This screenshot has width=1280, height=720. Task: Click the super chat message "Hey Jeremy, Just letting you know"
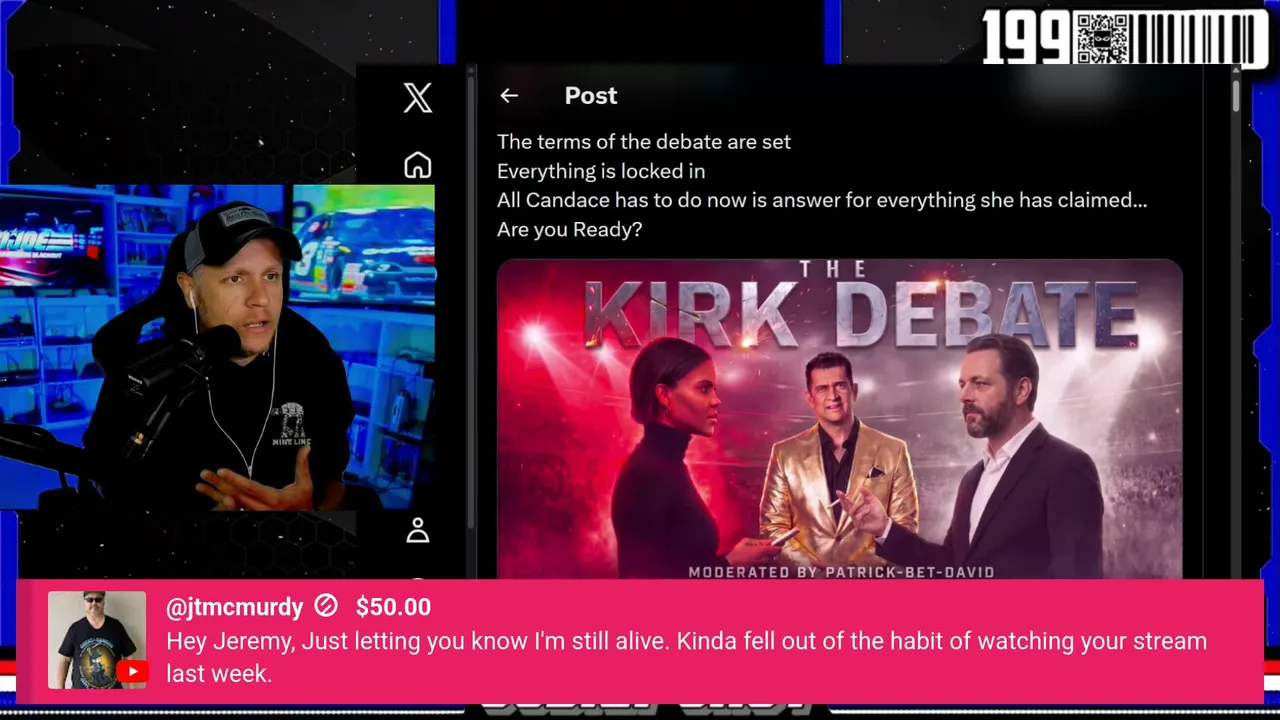(686, 657)
